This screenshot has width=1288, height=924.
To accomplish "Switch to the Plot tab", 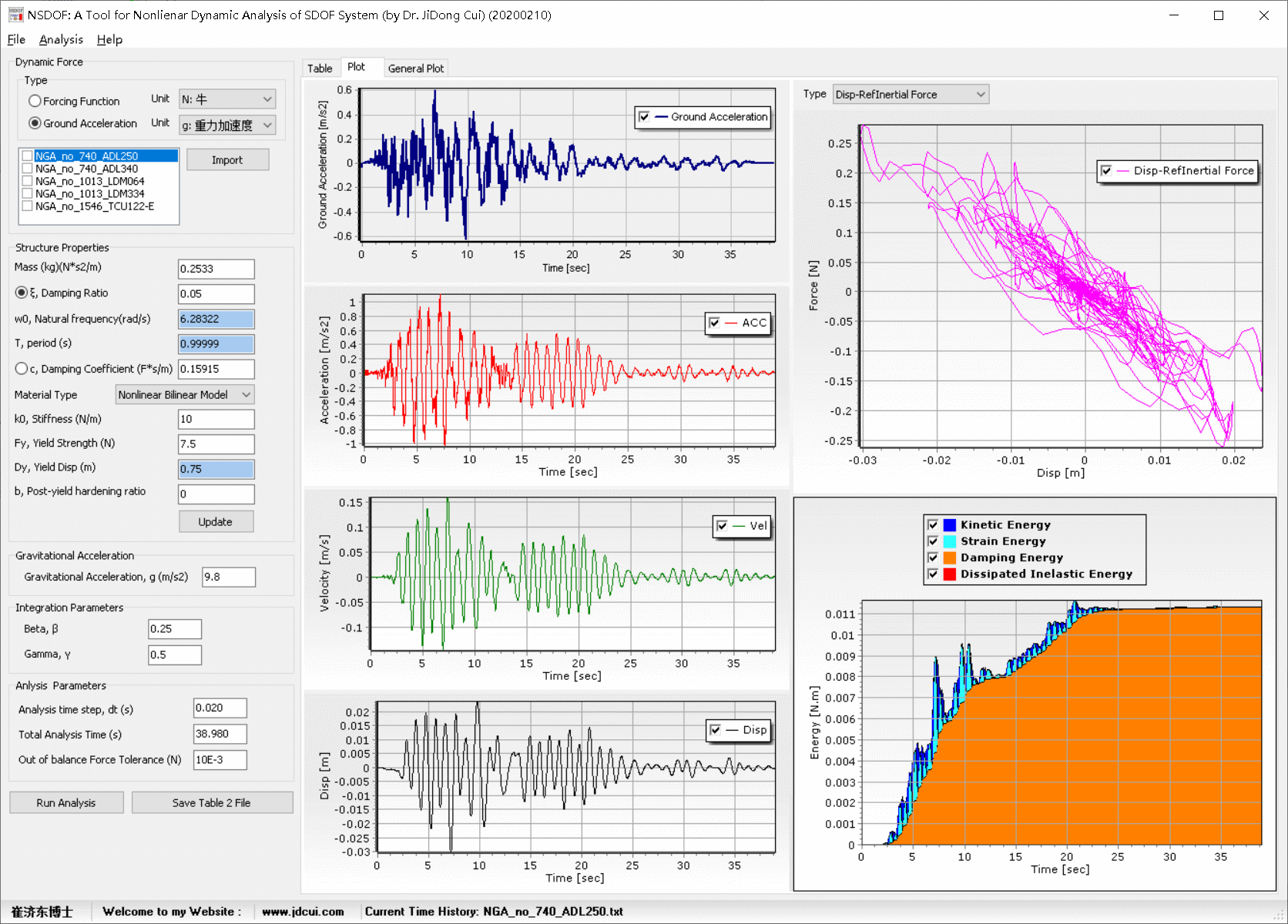I will click(356, 67).
